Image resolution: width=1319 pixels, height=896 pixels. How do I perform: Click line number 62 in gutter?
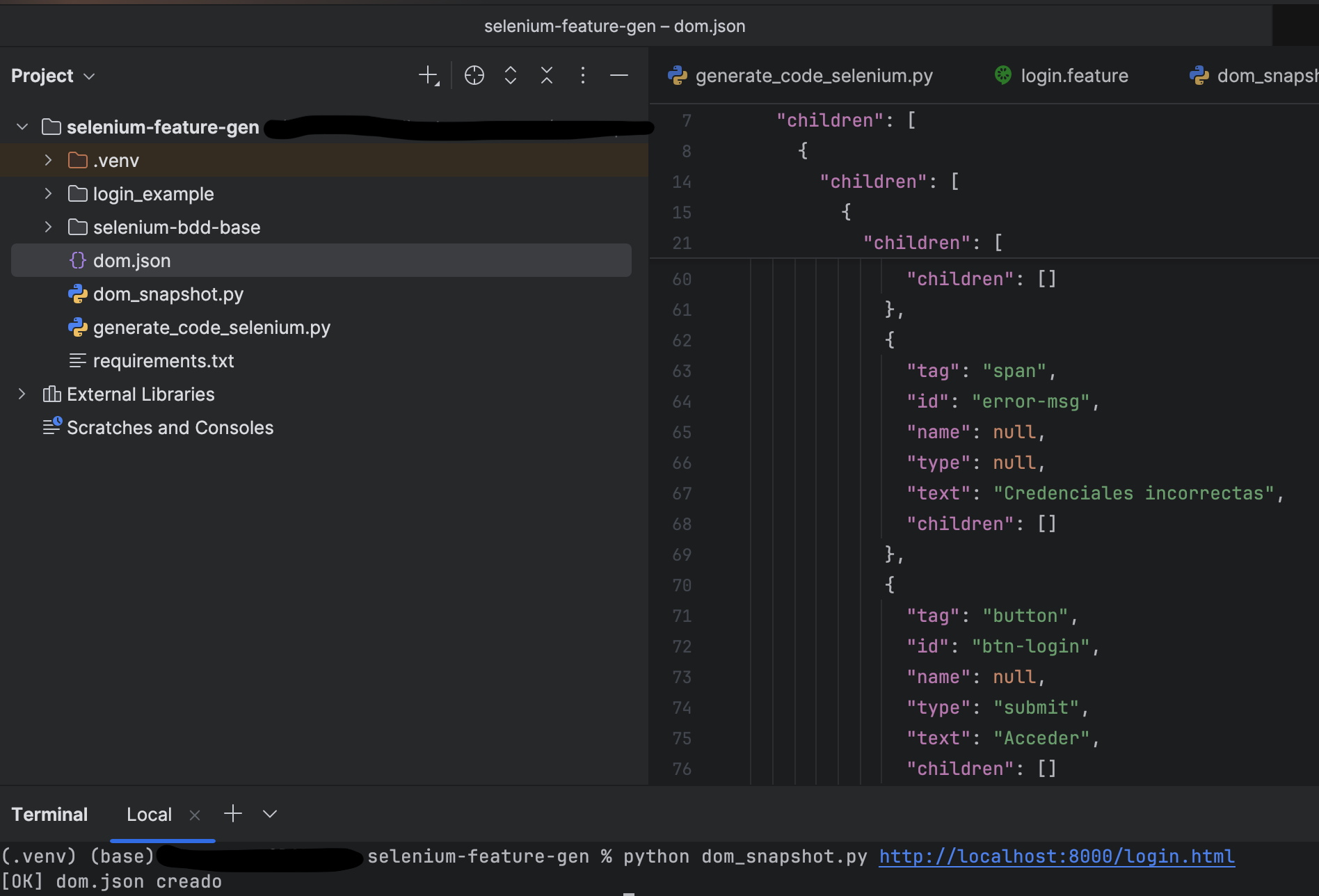[x=682, y=340]
